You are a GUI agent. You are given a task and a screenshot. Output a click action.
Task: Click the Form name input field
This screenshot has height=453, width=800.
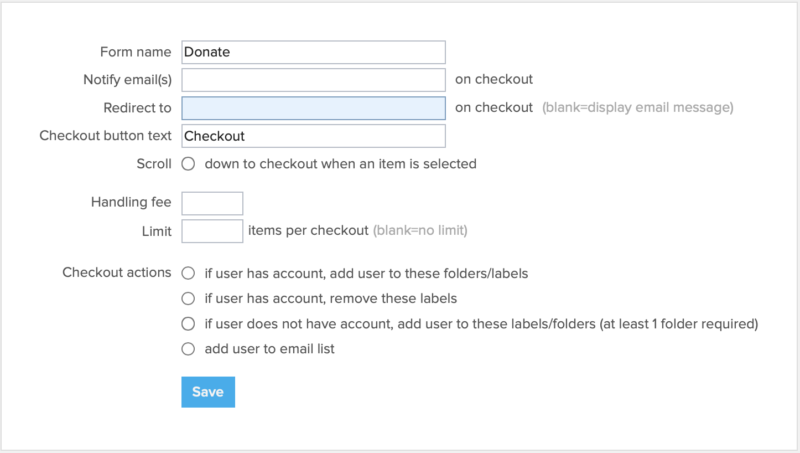tap(313, 52)
